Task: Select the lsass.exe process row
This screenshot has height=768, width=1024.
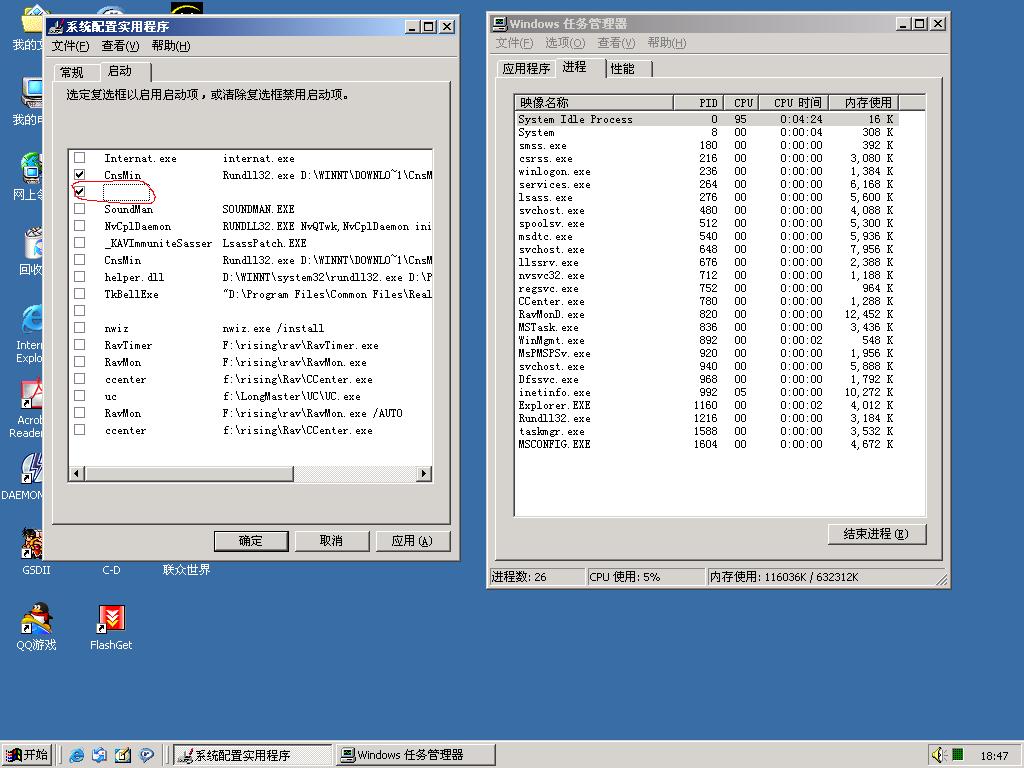Action: pos(707,197)
